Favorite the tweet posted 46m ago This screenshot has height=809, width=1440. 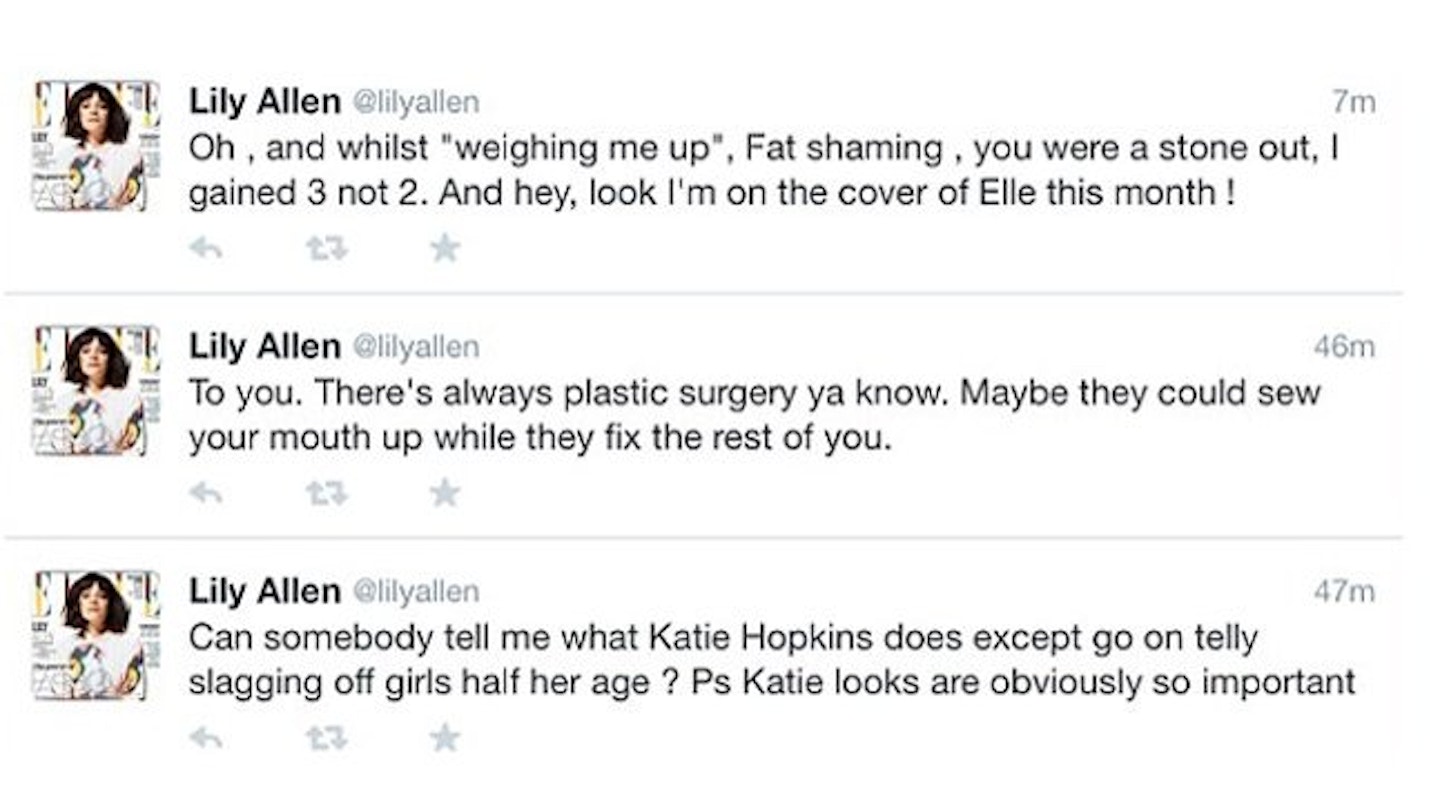point(444,492)
